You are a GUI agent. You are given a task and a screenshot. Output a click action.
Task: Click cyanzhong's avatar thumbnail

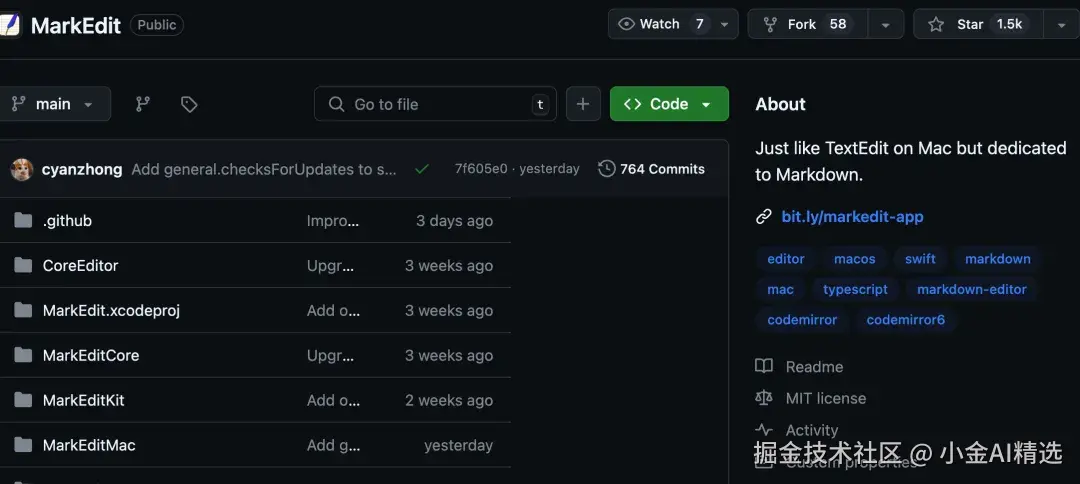[22, 169]
